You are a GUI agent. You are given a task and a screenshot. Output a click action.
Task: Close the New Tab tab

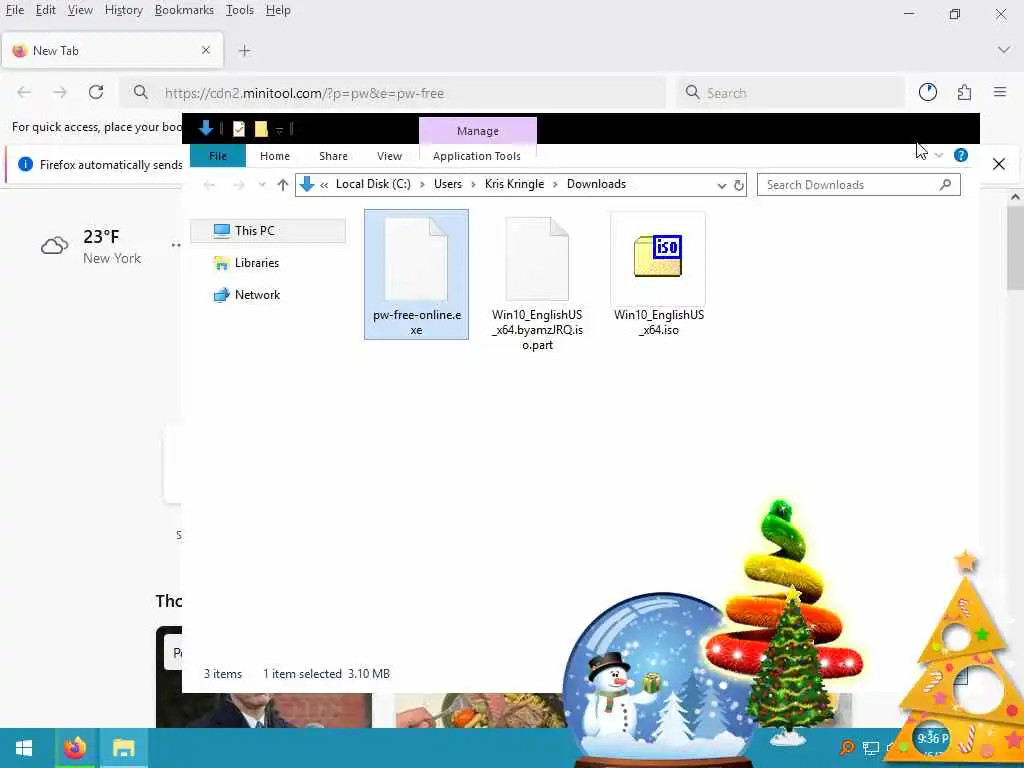point(206,50)
